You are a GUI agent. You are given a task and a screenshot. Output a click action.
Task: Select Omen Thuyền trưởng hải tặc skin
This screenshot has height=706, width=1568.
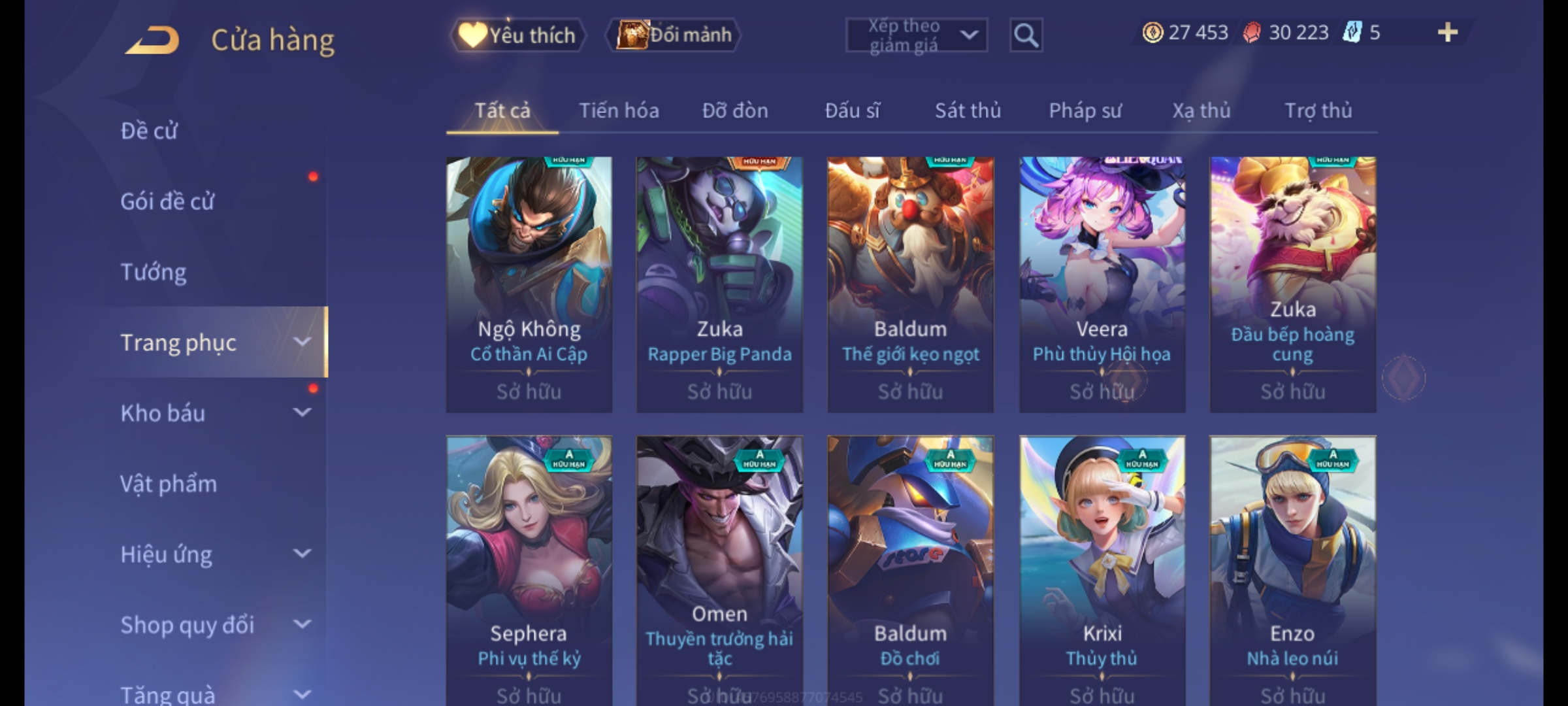tap(719, 570)
